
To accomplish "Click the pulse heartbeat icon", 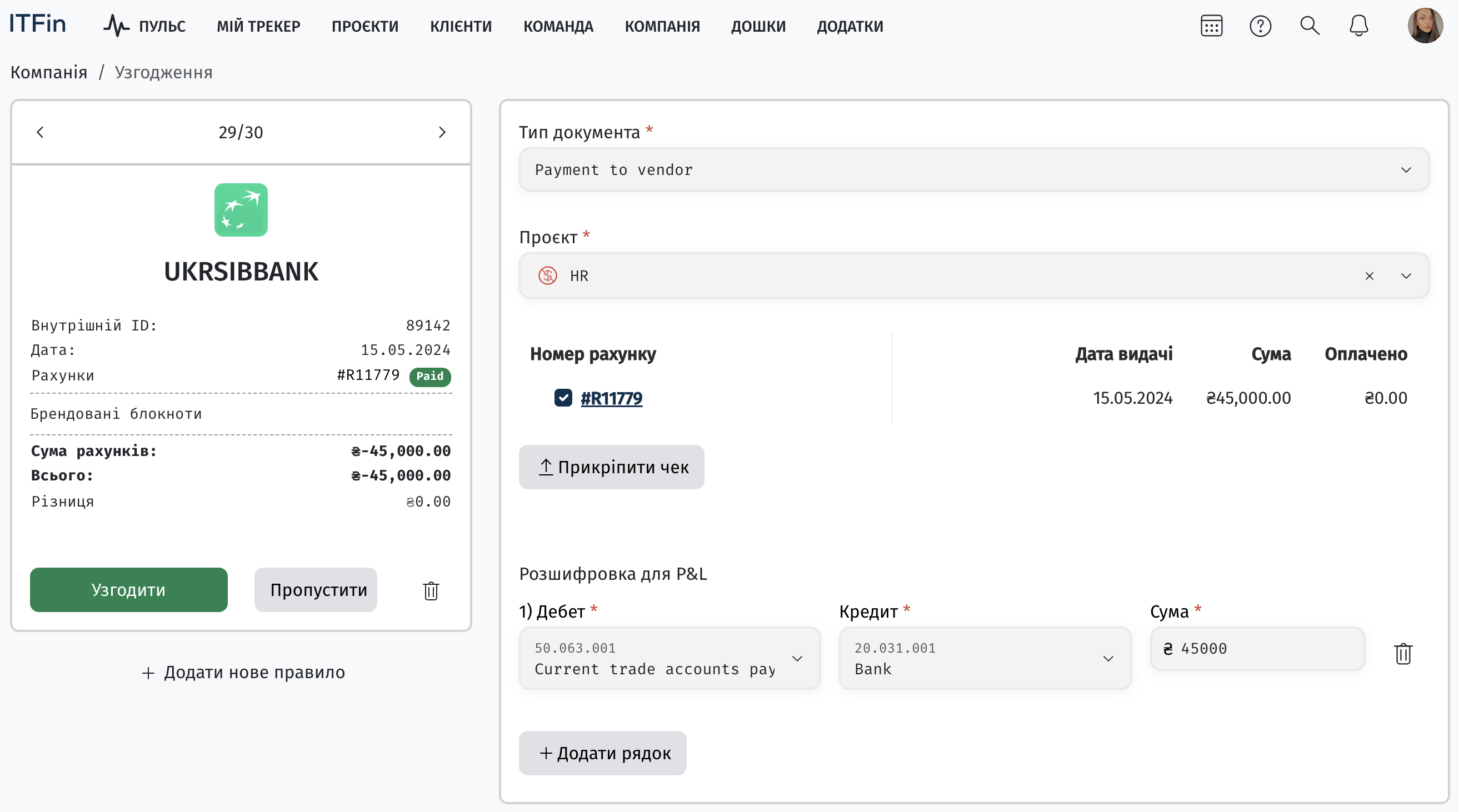I will click(x=116, y=26).
